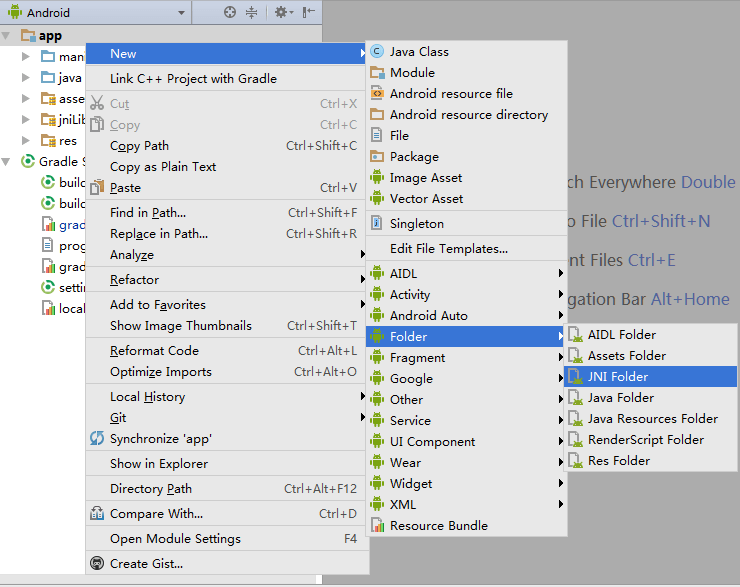The image size is (740, 587).
Task: Expand the jniLibs folder arrow
Action: pyautogui.click(x=26, y=119)
